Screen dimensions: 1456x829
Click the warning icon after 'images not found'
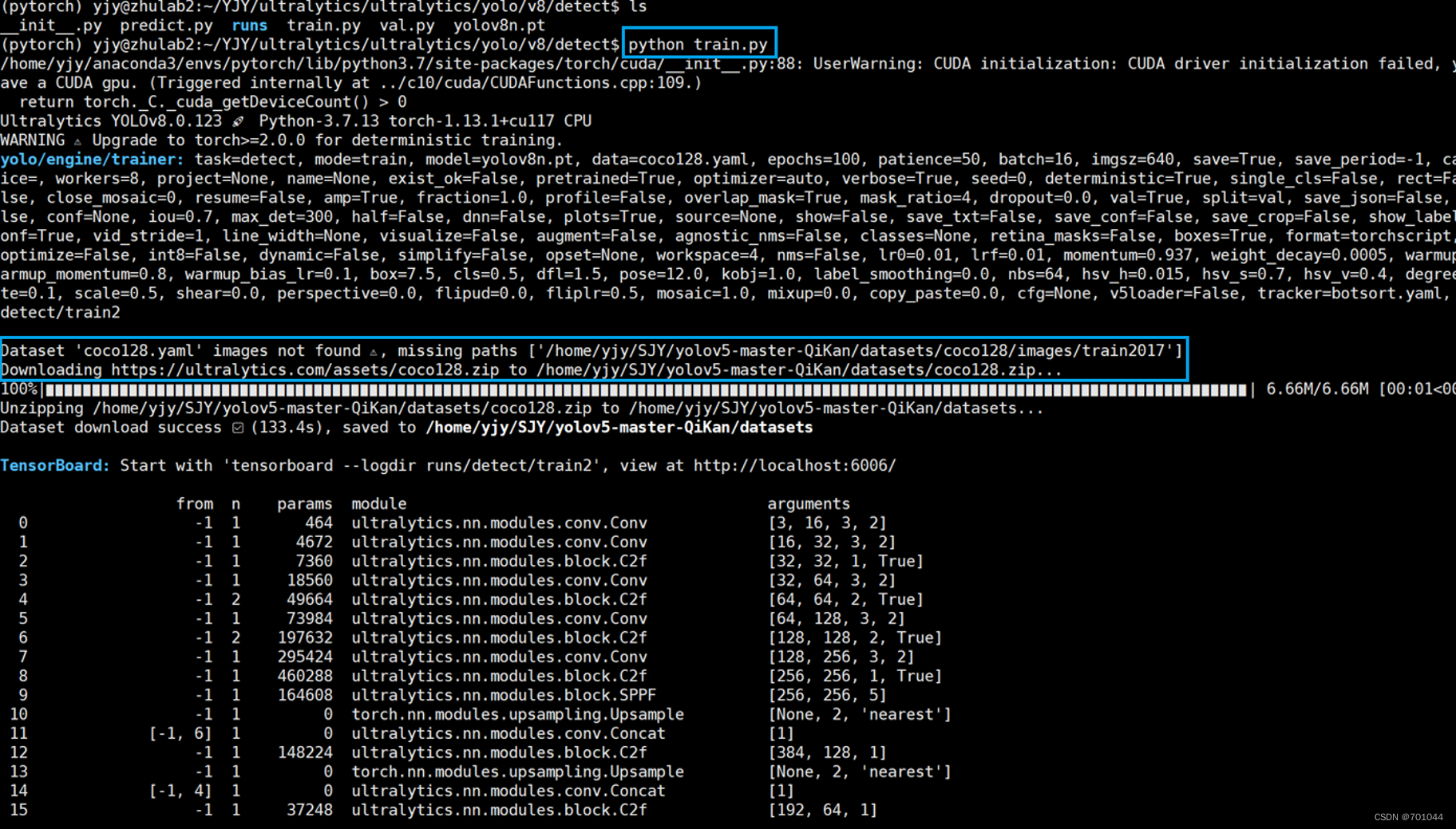click(374, 352)
